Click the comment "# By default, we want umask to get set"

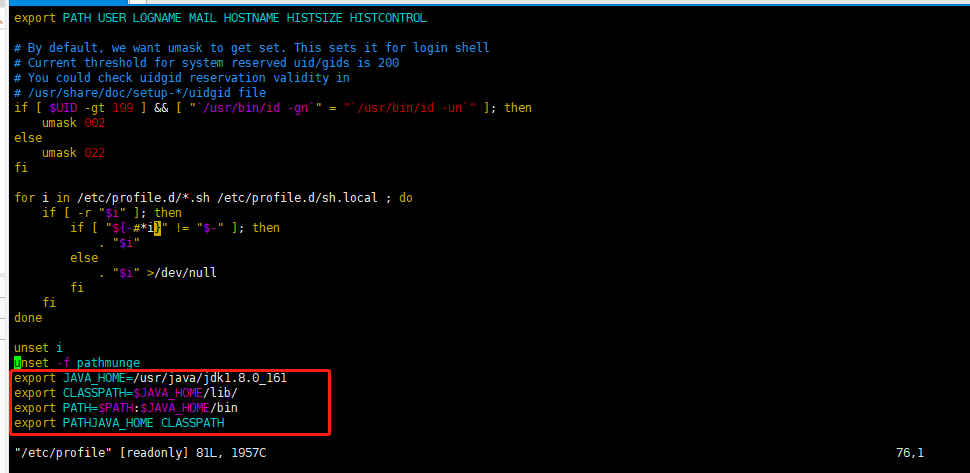point(151,48)
